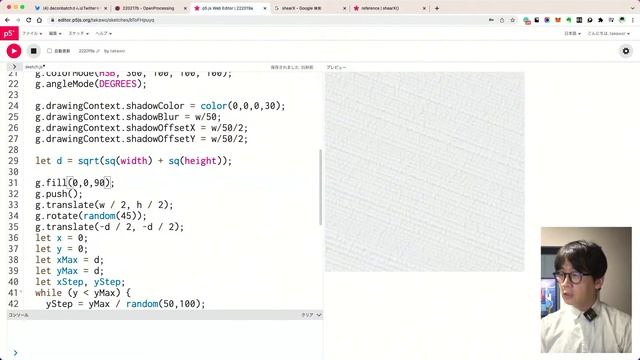
Task: Click the sketch preview canvas
Action: (x=424, y=172)
